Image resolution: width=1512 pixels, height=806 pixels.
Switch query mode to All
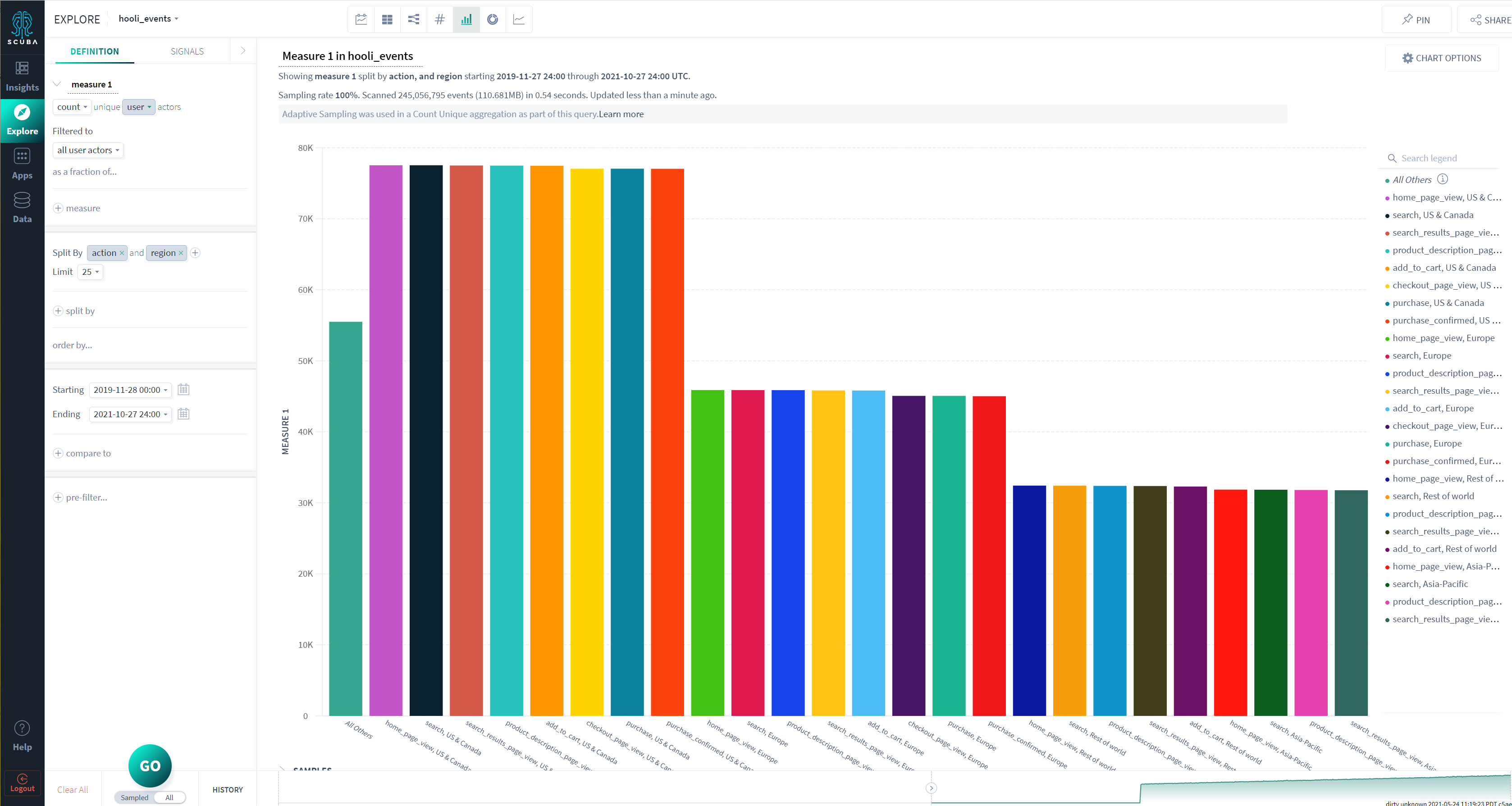click(x=169, y=797)
